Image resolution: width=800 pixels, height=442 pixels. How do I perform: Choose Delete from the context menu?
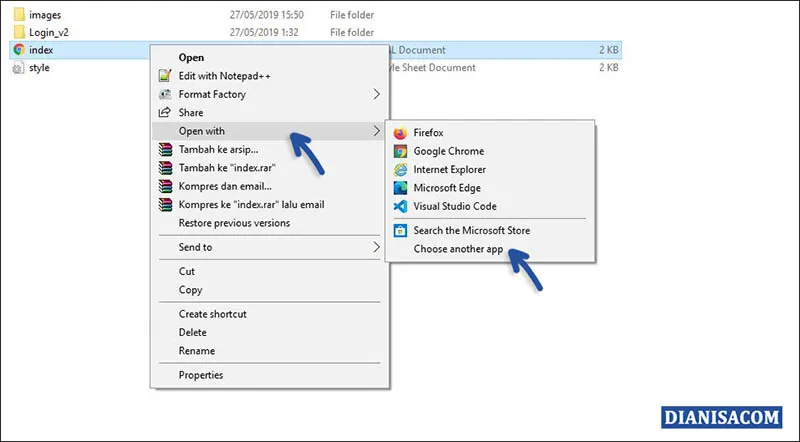coord(270,332)
